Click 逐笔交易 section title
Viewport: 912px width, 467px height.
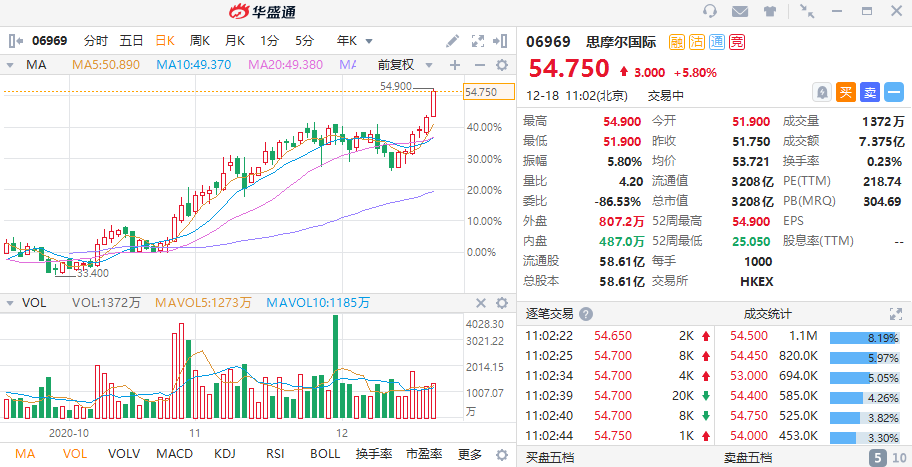pos(550,314)
